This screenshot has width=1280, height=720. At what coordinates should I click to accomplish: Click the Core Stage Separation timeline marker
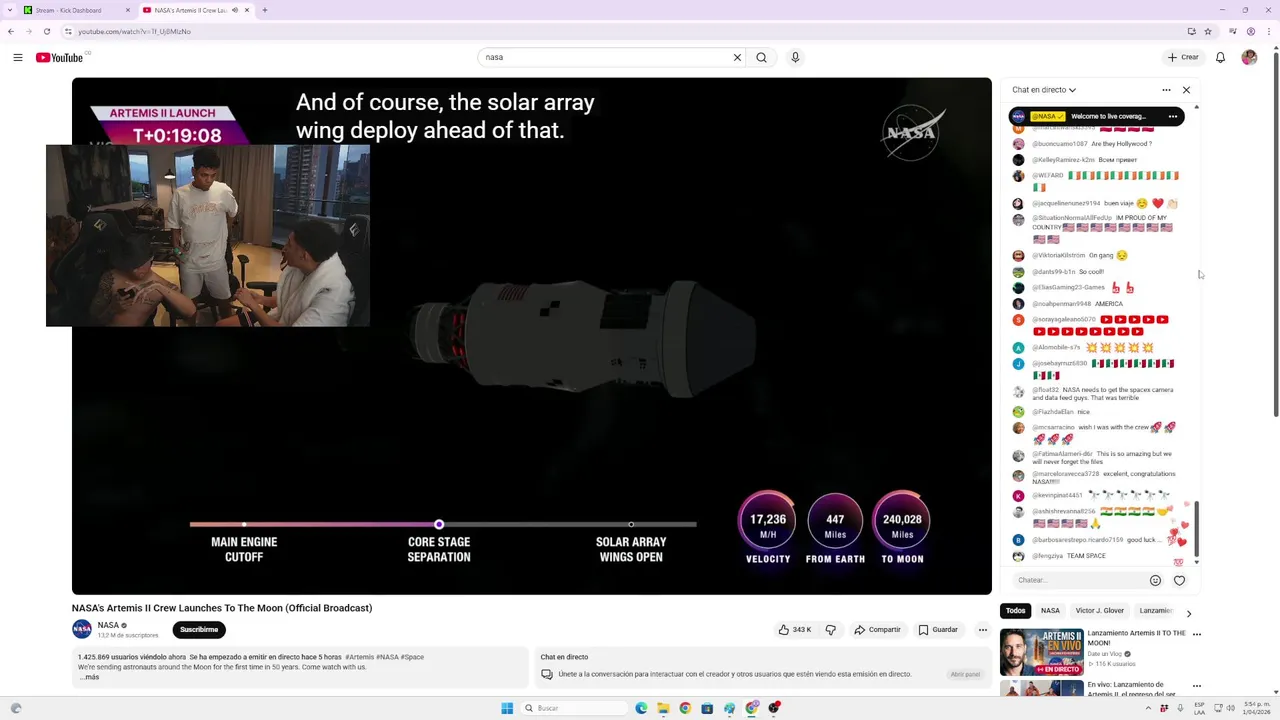click(x=439, y=524)
